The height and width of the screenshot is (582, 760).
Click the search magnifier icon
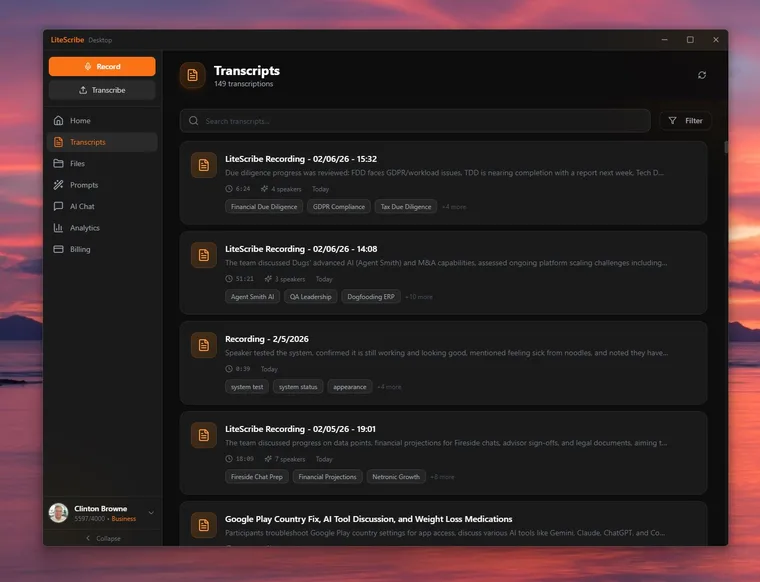[193, 121]
